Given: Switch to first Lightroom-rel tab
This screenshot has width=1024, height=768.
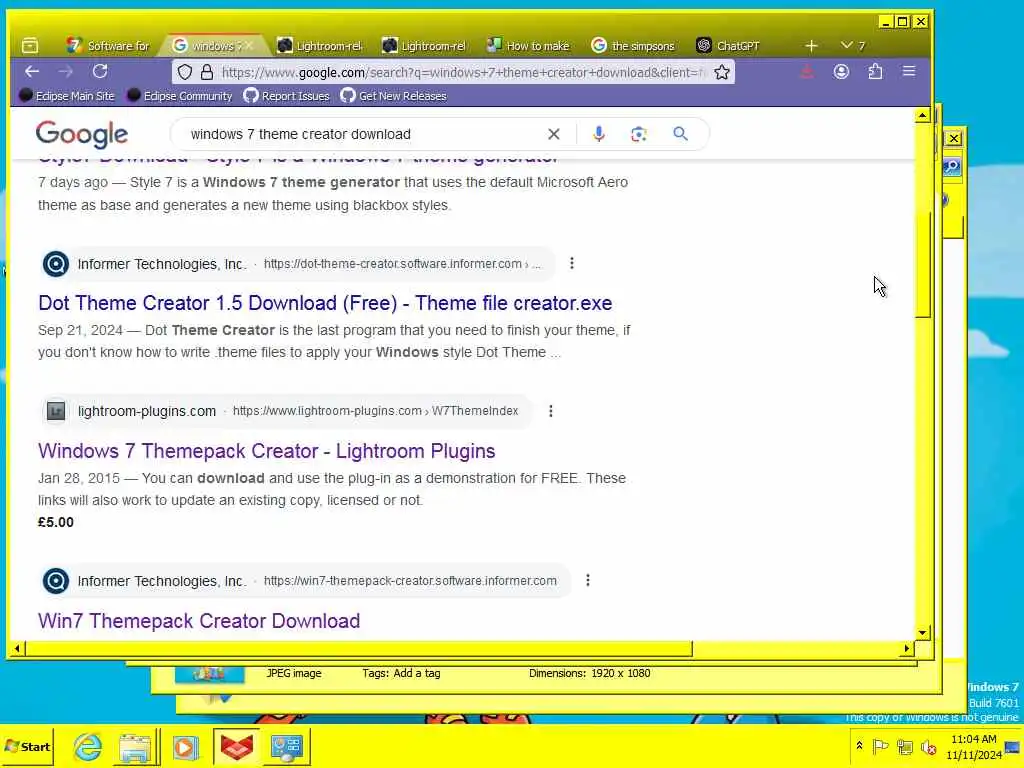Looking at the screenshot, I should coord(319,46).
